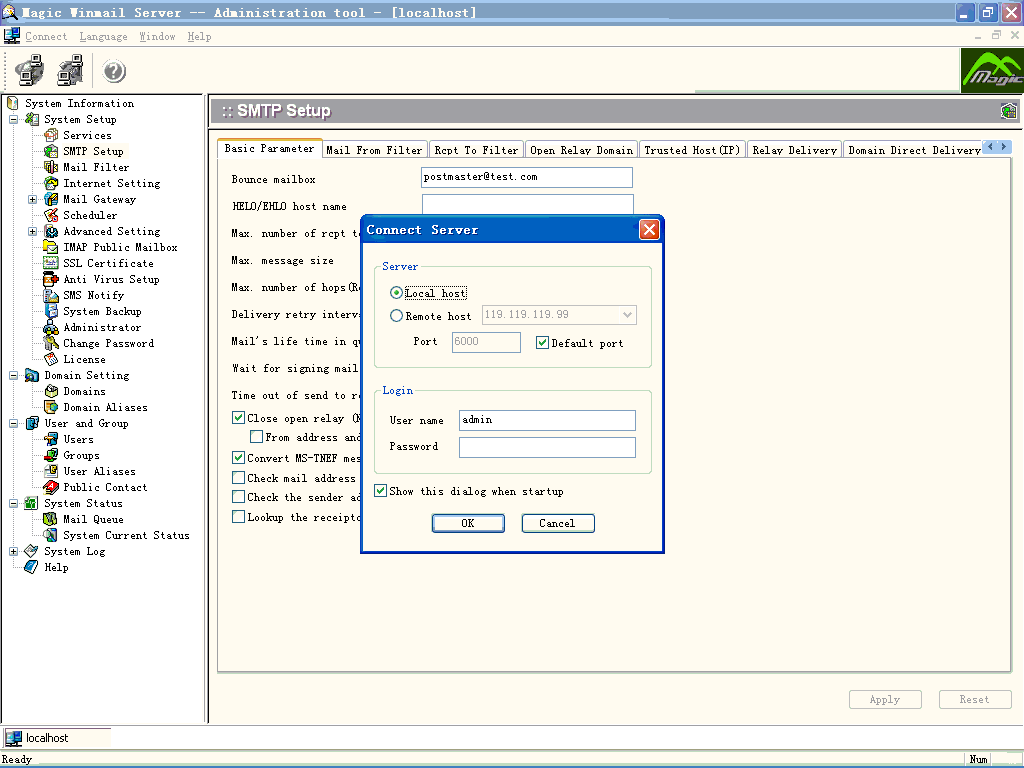Select System Current Status tree item
The width and height of the screenshot is (1024, 768).
pos(126,536)
